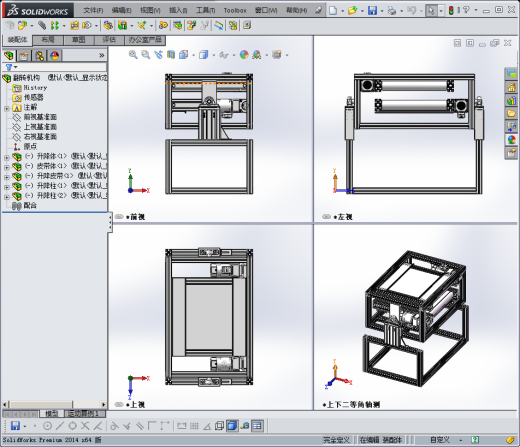
Task: Click the Zoom to Area icon
Action: point(146,55)
